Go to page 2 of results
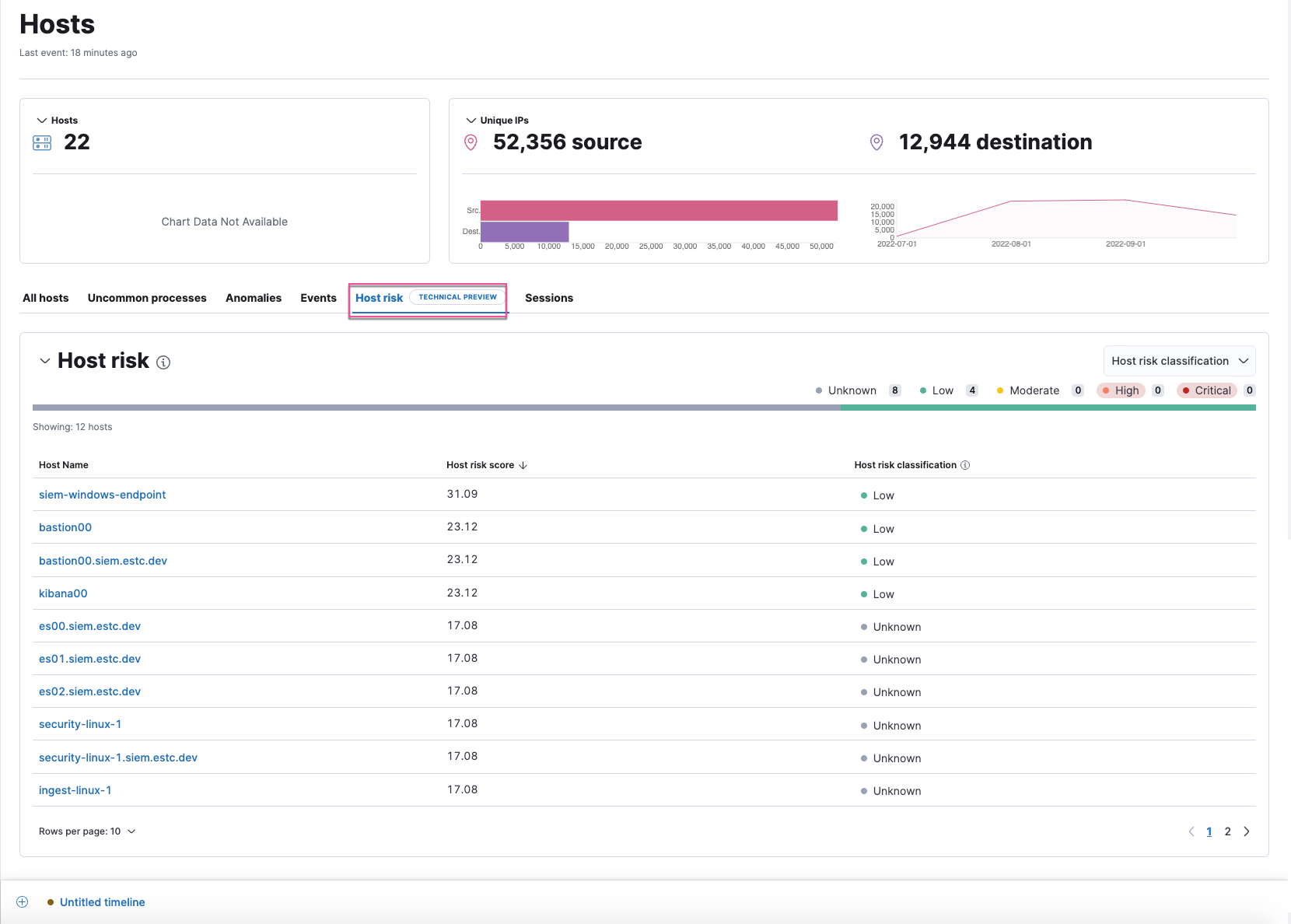 point(1228,831)
